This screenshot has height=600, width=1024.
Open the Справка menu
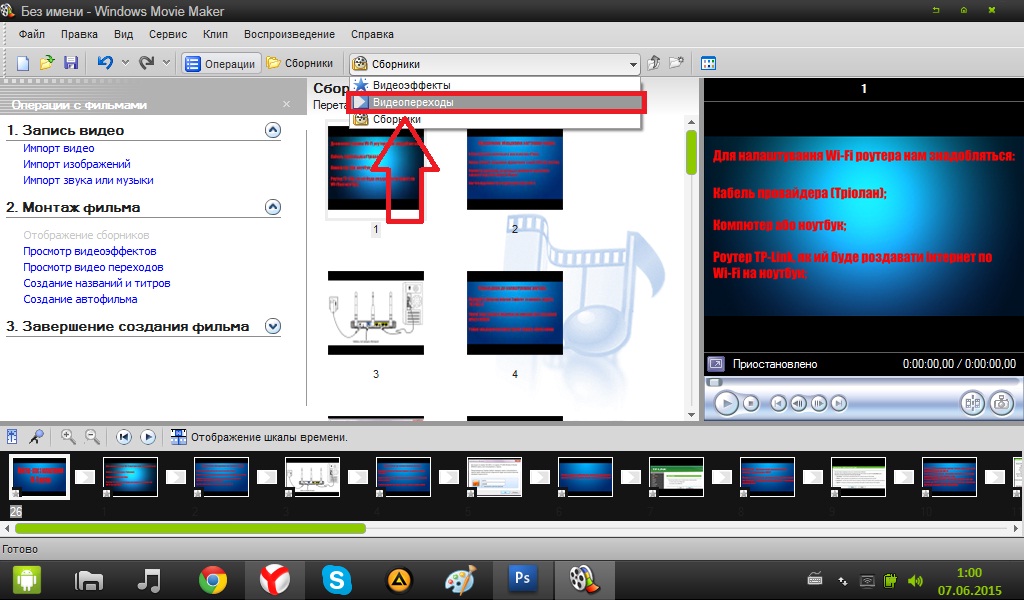point(372,34)
